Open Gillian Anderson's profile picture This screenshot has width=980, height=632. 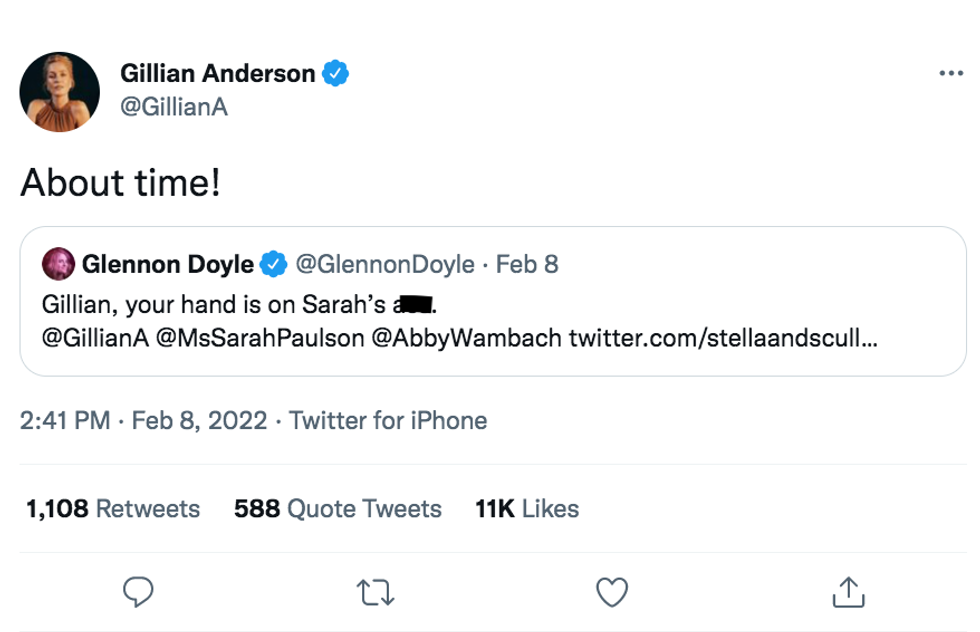pos(60,92)
